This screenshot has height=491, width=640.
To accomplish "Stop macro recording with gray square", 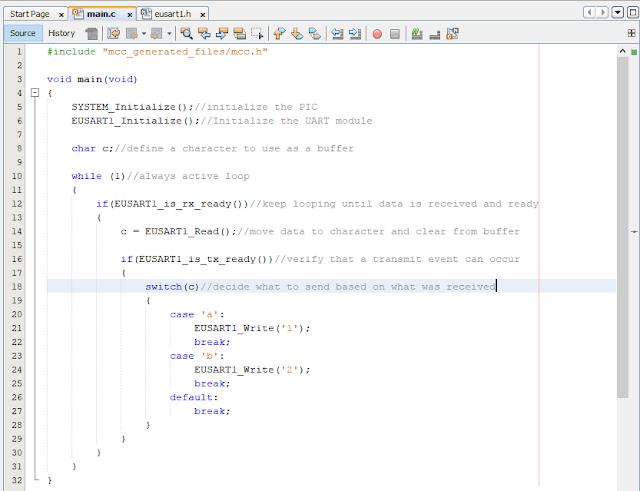I will (395, 34).
